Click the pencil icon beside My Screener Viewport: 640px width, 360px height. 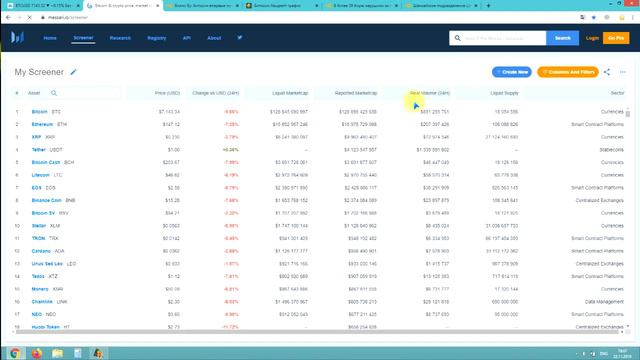(x=73, y=72)
